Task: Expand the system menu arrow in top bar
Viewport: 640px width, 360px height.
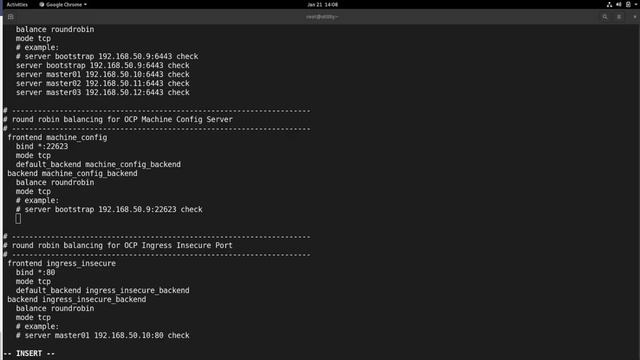Action: click(636, 4)
